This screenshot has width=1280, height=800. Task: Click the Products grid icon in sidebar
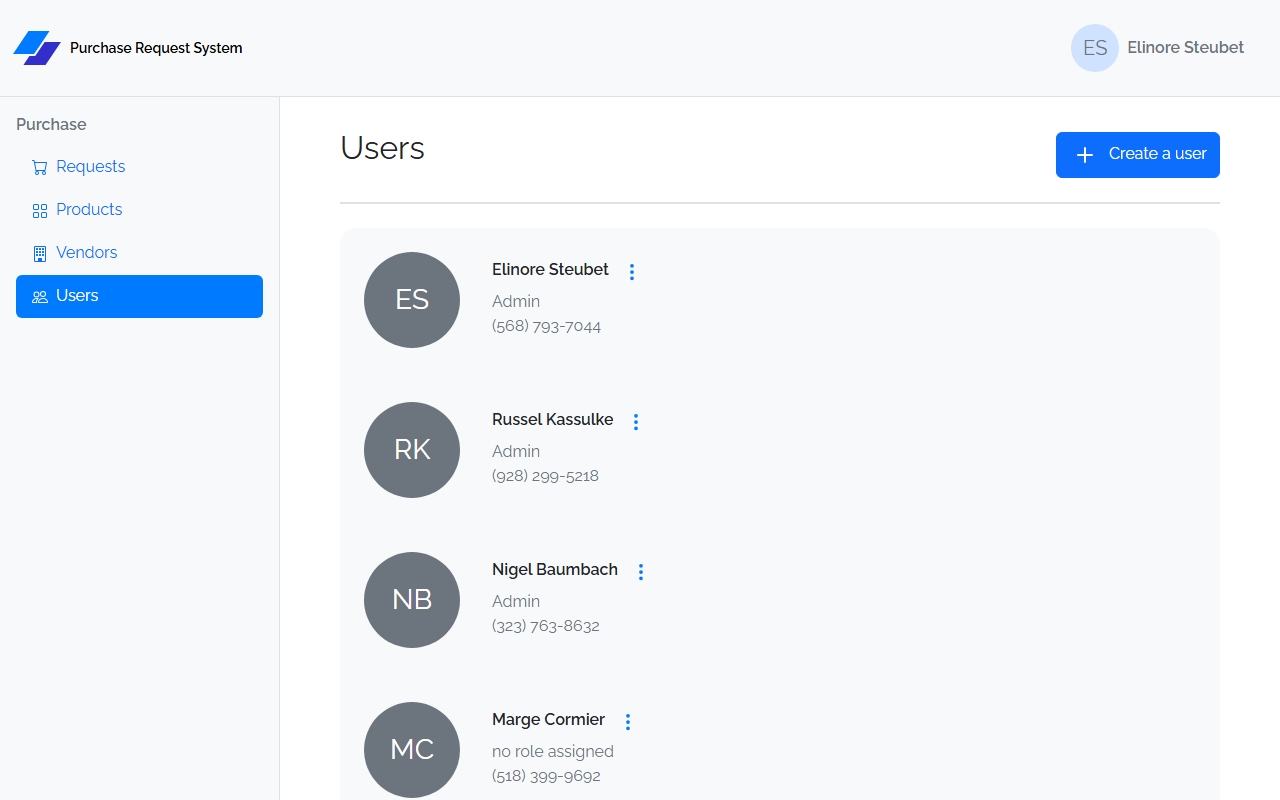click(x=40, y=210)
